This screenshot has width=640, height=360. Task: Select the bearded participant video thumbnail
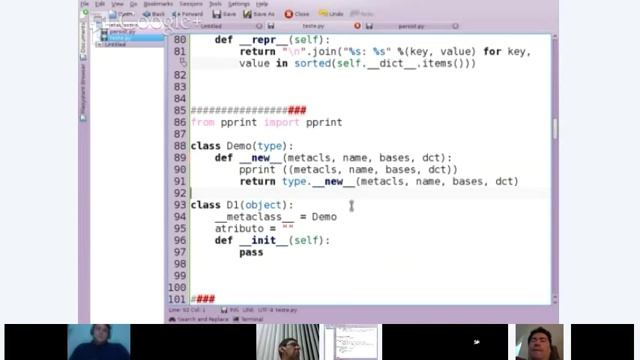288,342
